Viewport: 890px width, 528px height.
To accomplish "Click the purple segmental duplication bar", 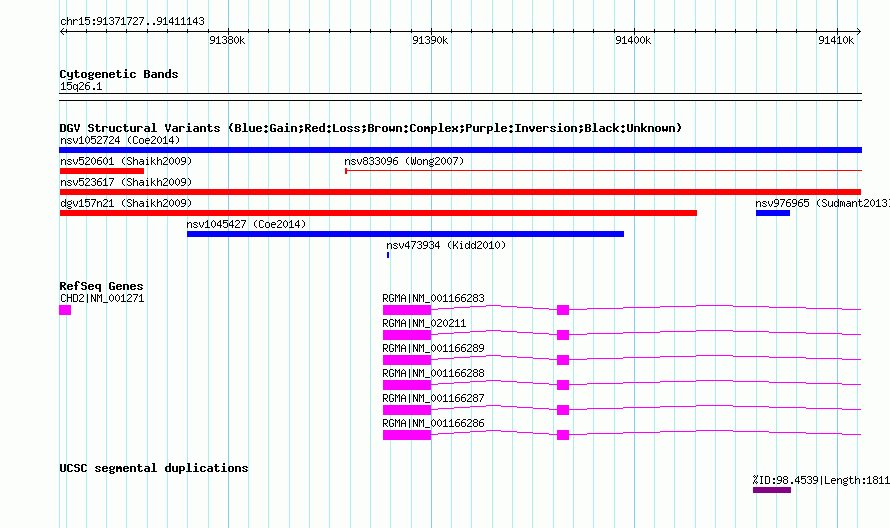I will [x=772, y=490].
